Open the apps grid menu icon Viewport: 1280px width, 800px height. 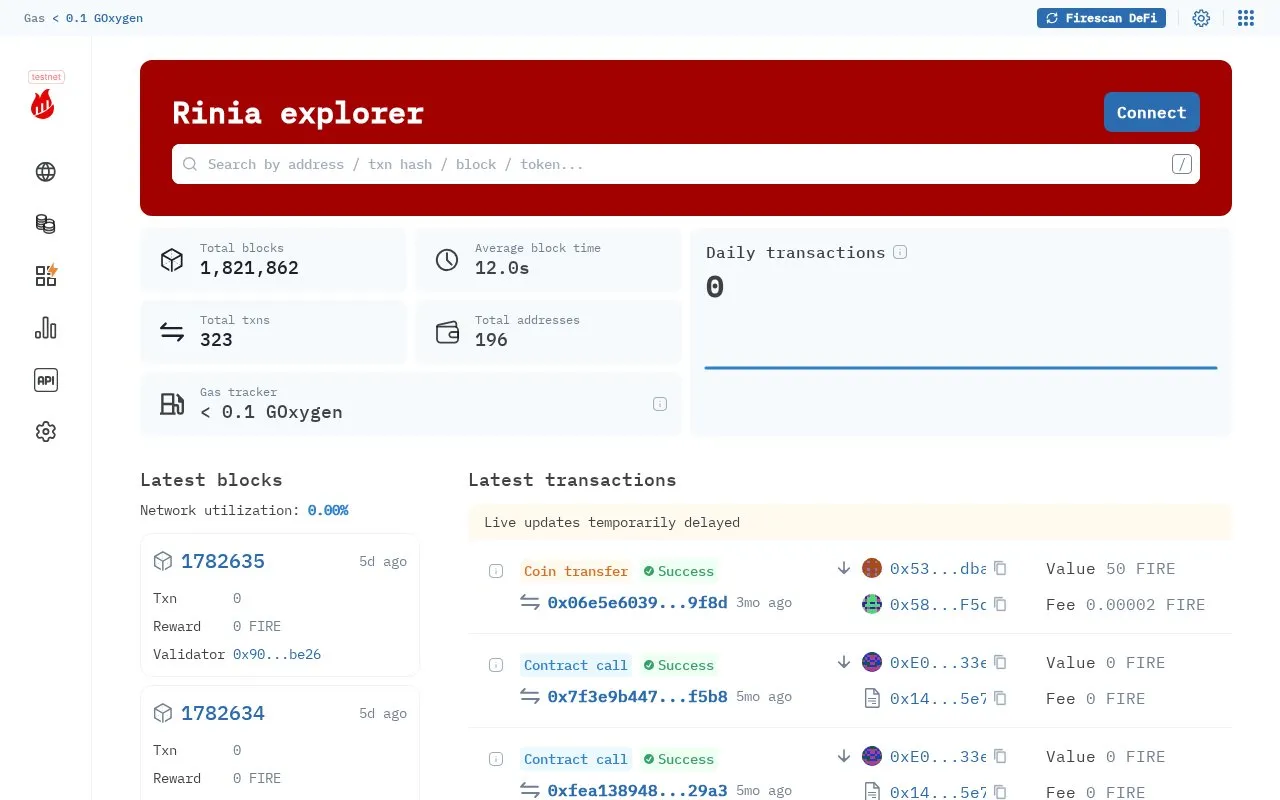(1246, 18)
